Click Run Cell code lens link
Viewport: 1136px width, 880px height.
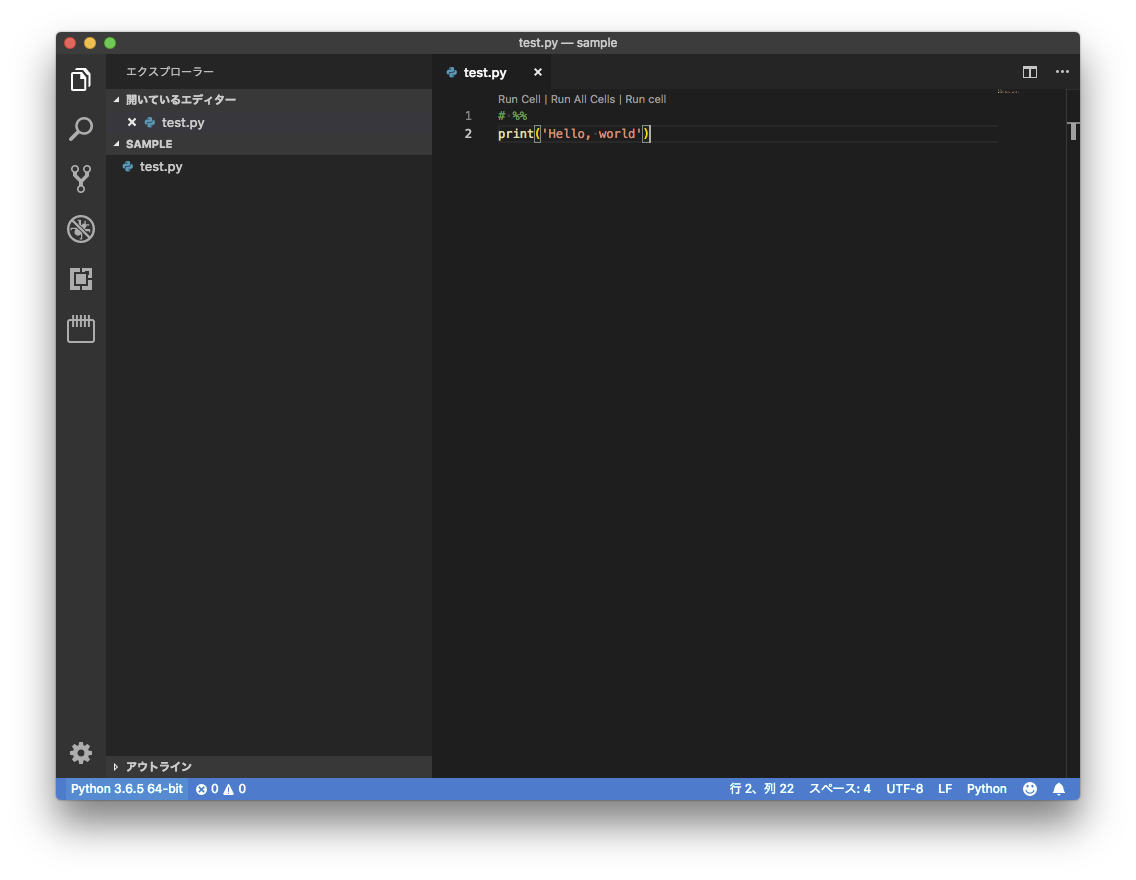(x=519, y=99)
